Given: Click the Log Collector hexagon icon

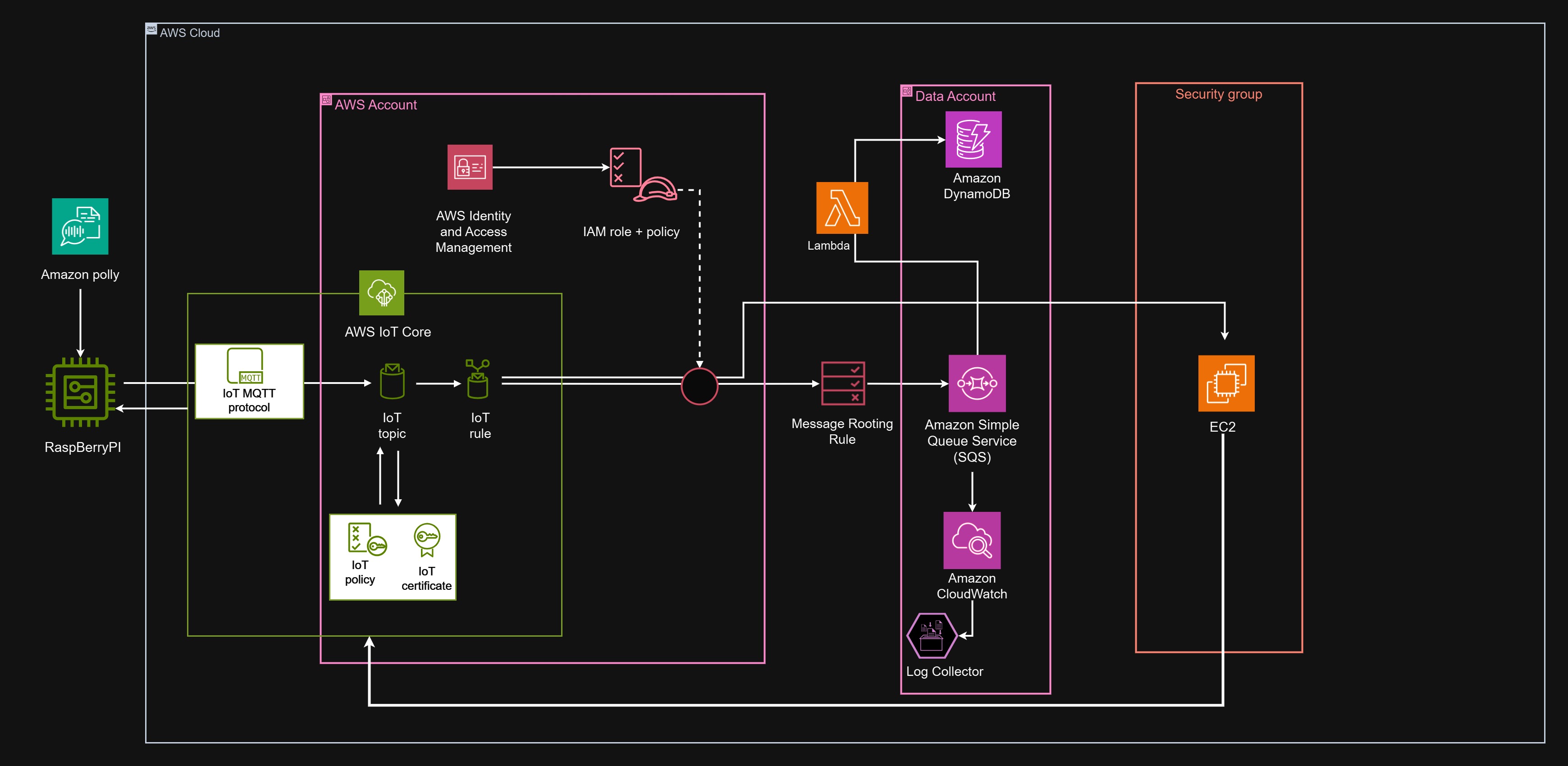Looking at the screenshot, I should [x=931, y=636].
